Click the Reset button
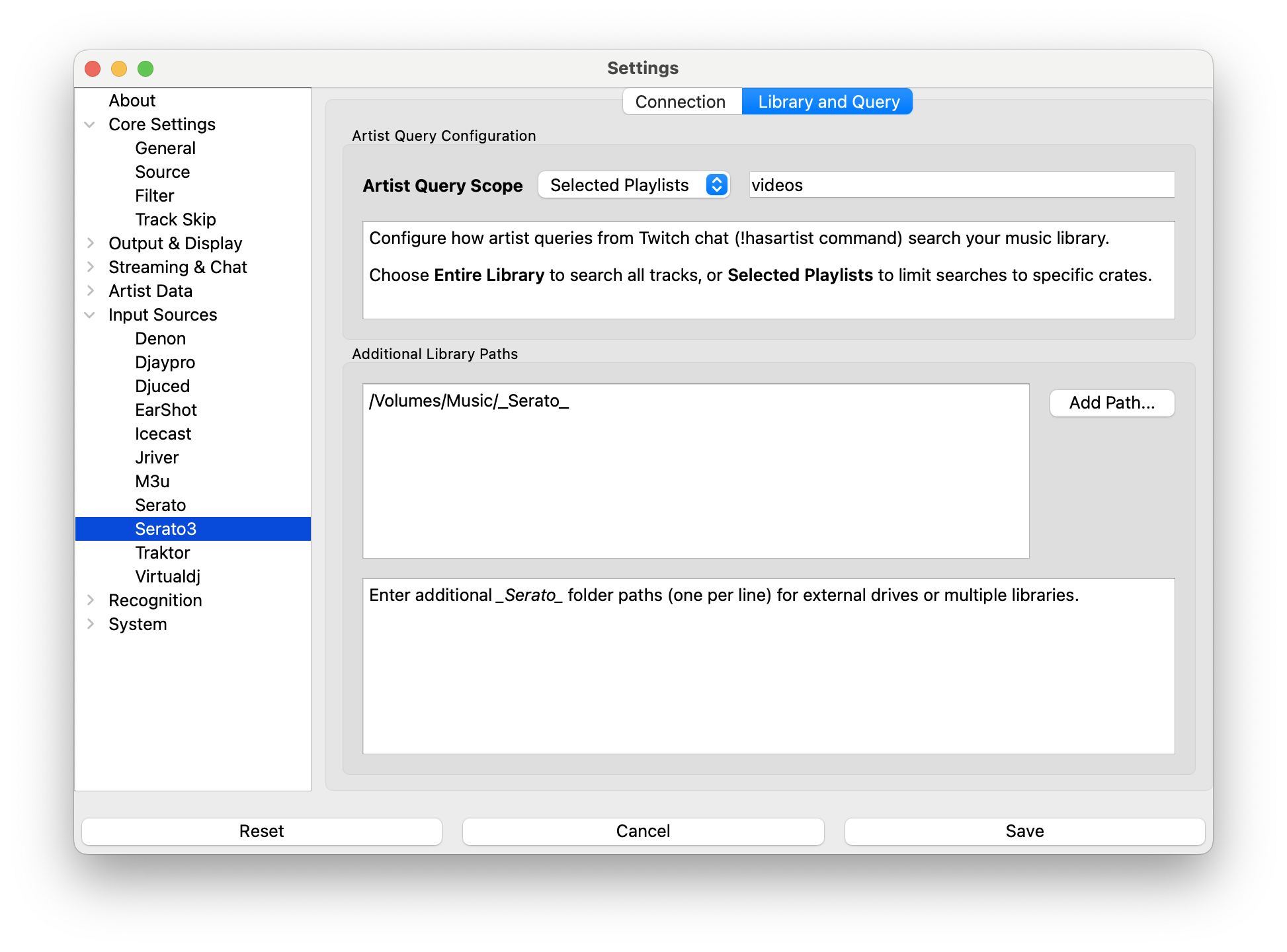The image size is (1287, 952). [261, 831]
